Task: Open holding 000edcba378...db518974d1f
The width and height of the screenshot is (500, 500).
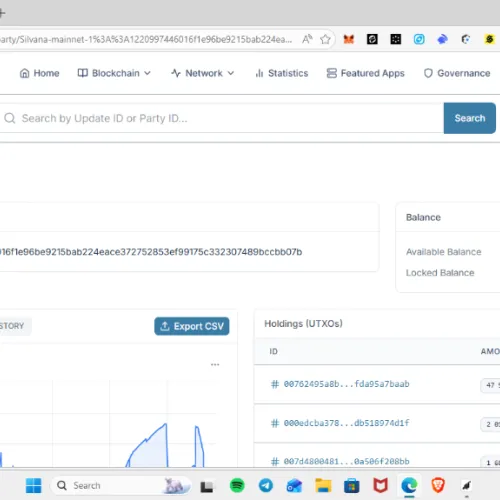Action: tap(346, 423)
